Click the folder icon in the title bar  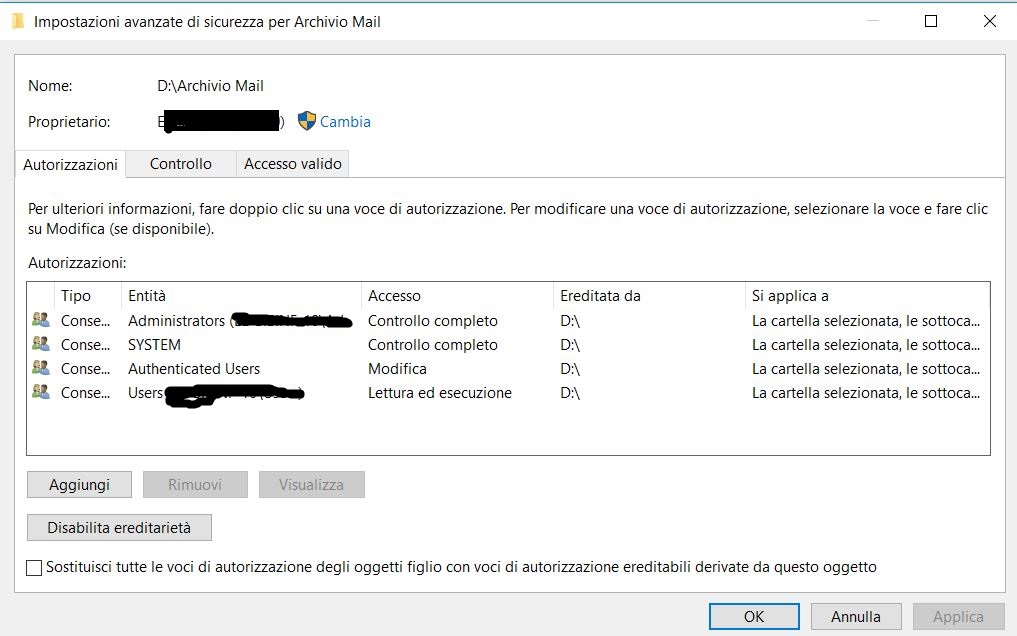point(18,21)
